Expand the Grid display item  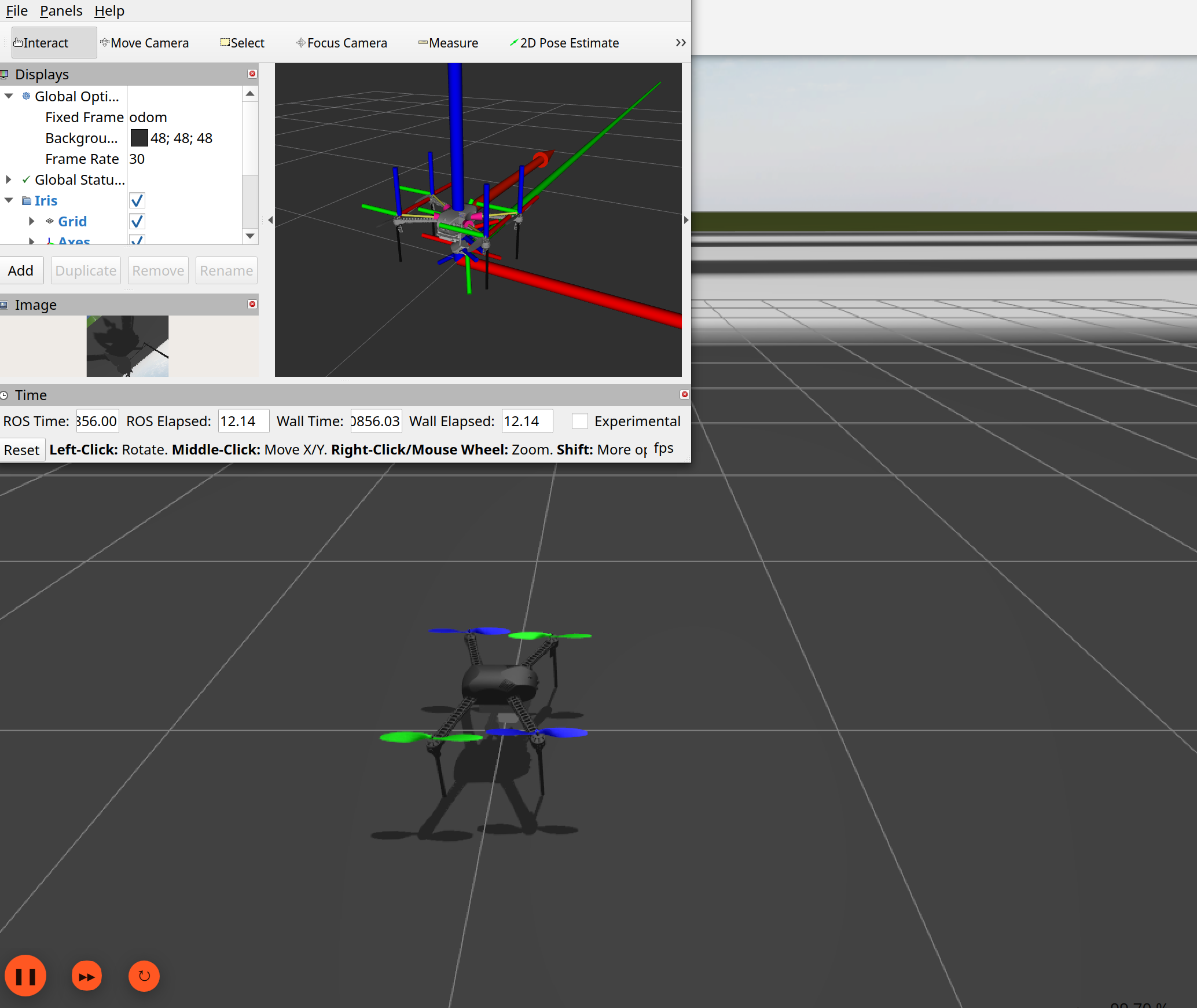pyautogui.click(x=32, y=221)
